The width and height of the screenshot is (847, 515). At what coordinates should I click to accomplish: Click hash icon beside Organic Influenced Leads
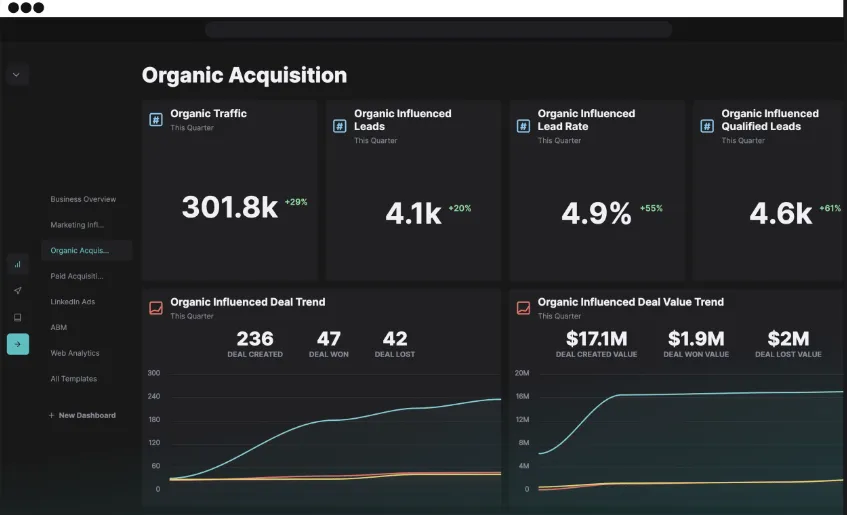click(339, 126)
